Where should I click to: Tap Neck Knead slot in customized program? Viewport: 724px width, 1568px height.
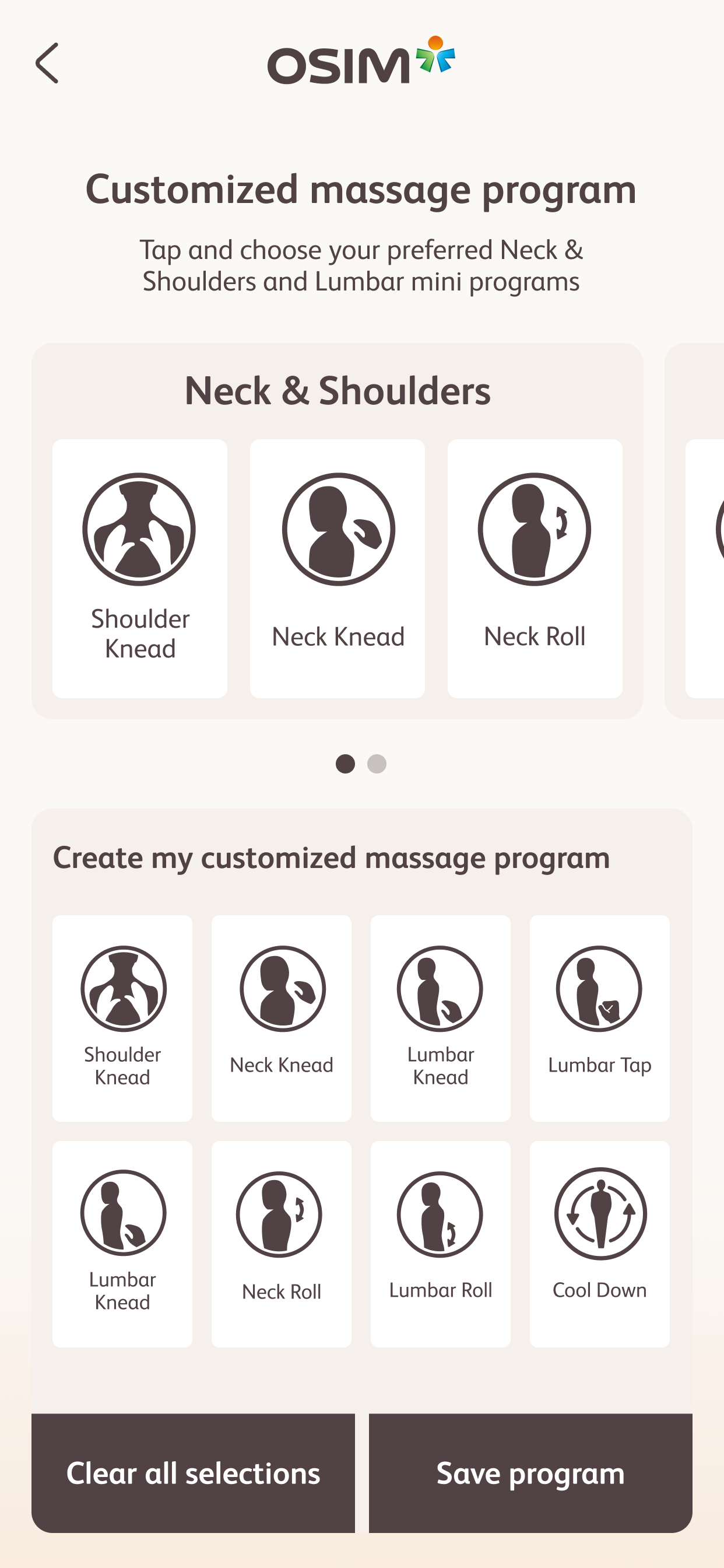282,1019
